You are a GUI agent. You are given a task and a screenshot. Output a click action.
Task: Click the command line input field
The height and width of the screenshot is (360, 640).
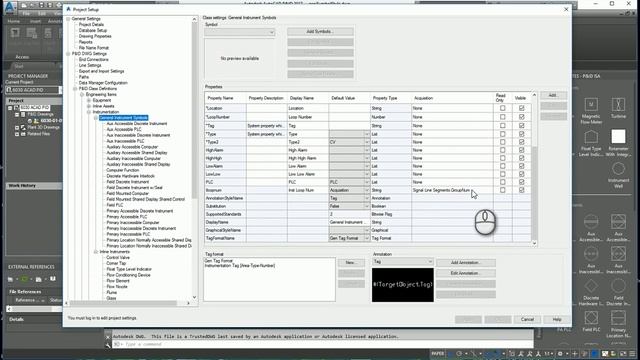[322, 345]
